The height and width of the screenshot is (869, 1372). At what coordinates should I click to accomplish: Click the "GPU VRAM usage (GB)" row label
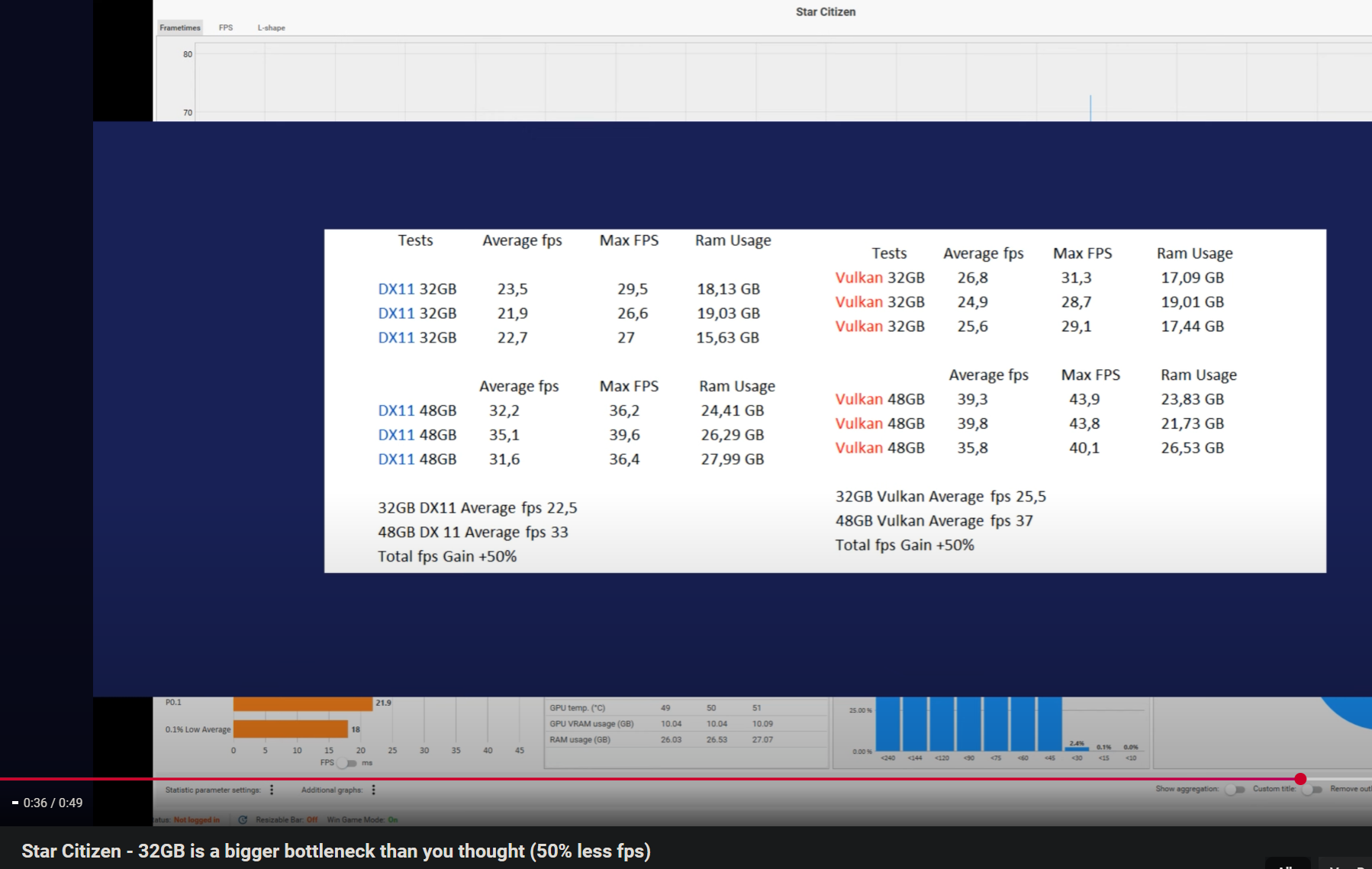point(591,724)
